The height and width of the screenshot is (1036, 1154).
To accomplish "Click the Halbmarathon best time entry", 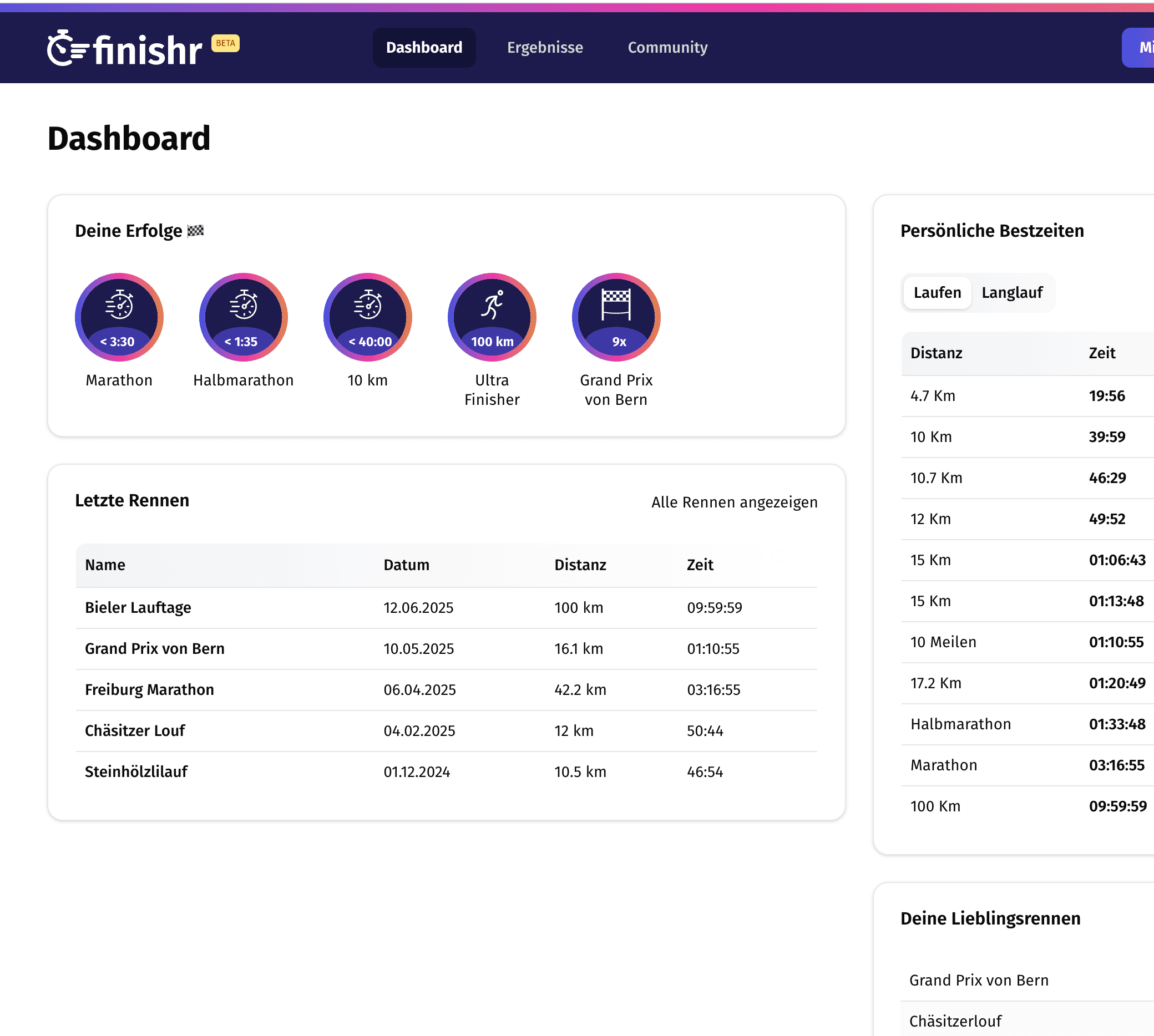I will coord(960,724).
